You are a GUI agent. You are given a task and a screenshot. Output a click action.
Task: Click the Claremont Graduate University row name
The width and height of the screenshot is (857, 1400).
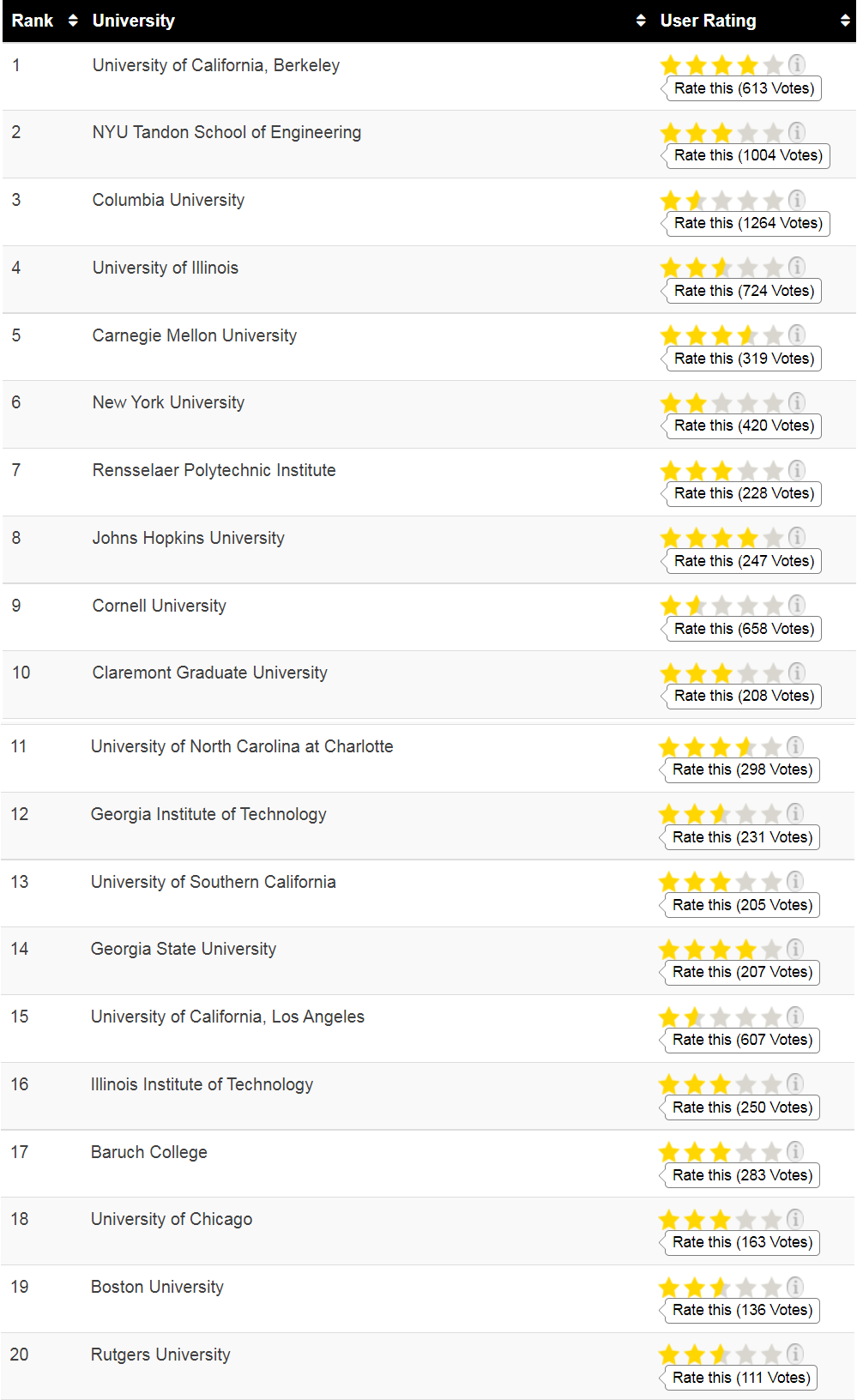(210, 673)
